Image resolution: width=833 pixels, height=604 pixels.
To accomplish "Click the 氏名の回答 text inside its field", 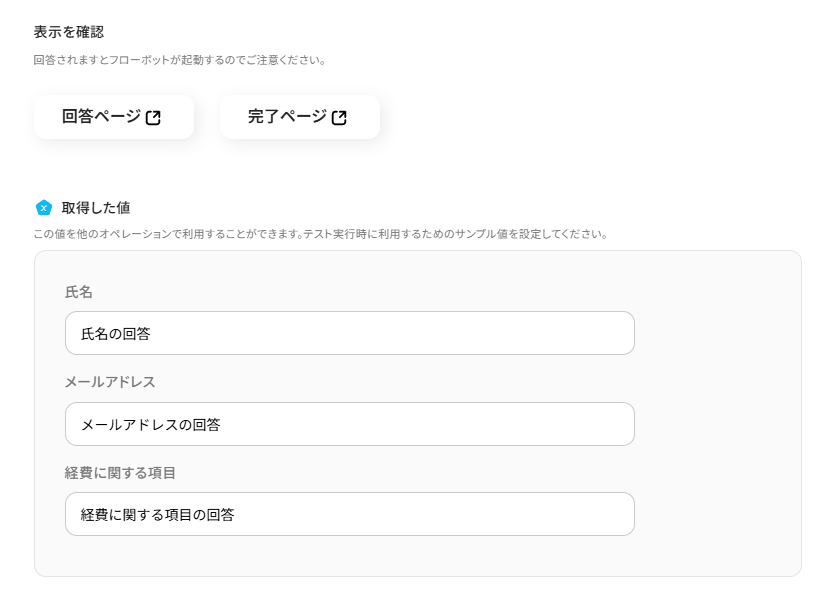I will (116, 334).
